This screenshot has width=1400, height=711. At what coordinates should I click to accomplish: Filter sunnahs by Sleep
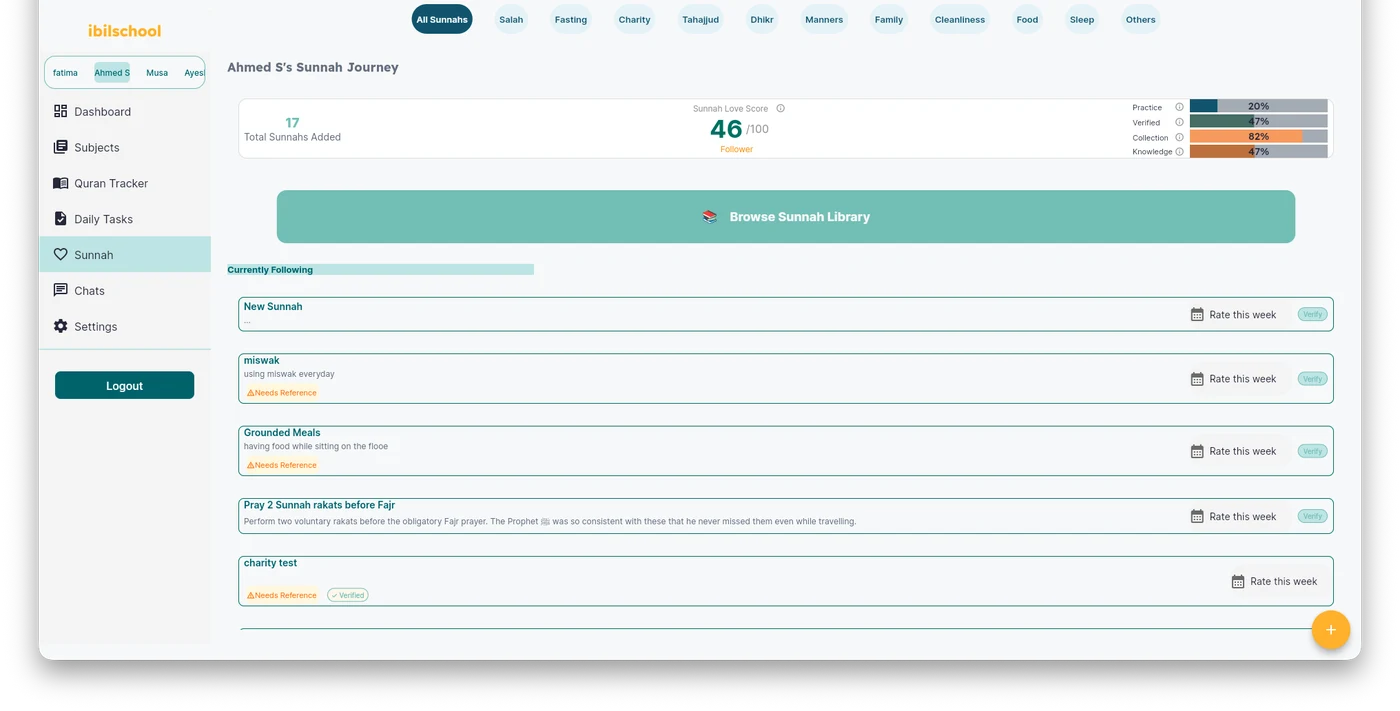pos(1082,19)
